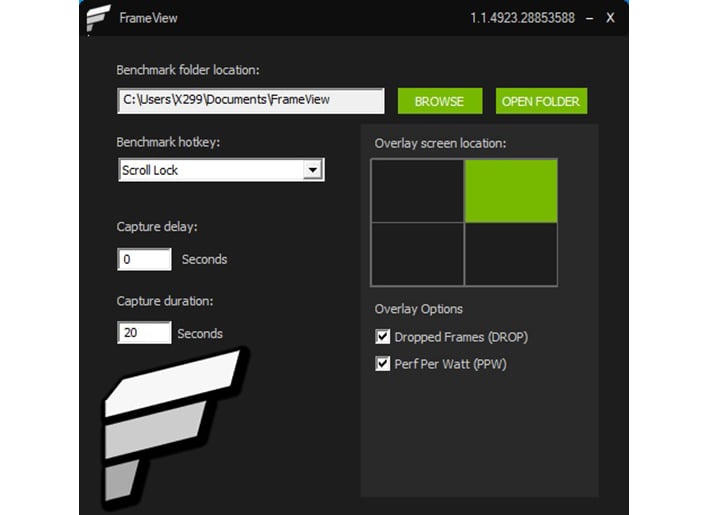Image resolution: width=709 pixels, height=515 pixels.
Task: Set overlay location to bottom-right quadrant
Action: 511,254
